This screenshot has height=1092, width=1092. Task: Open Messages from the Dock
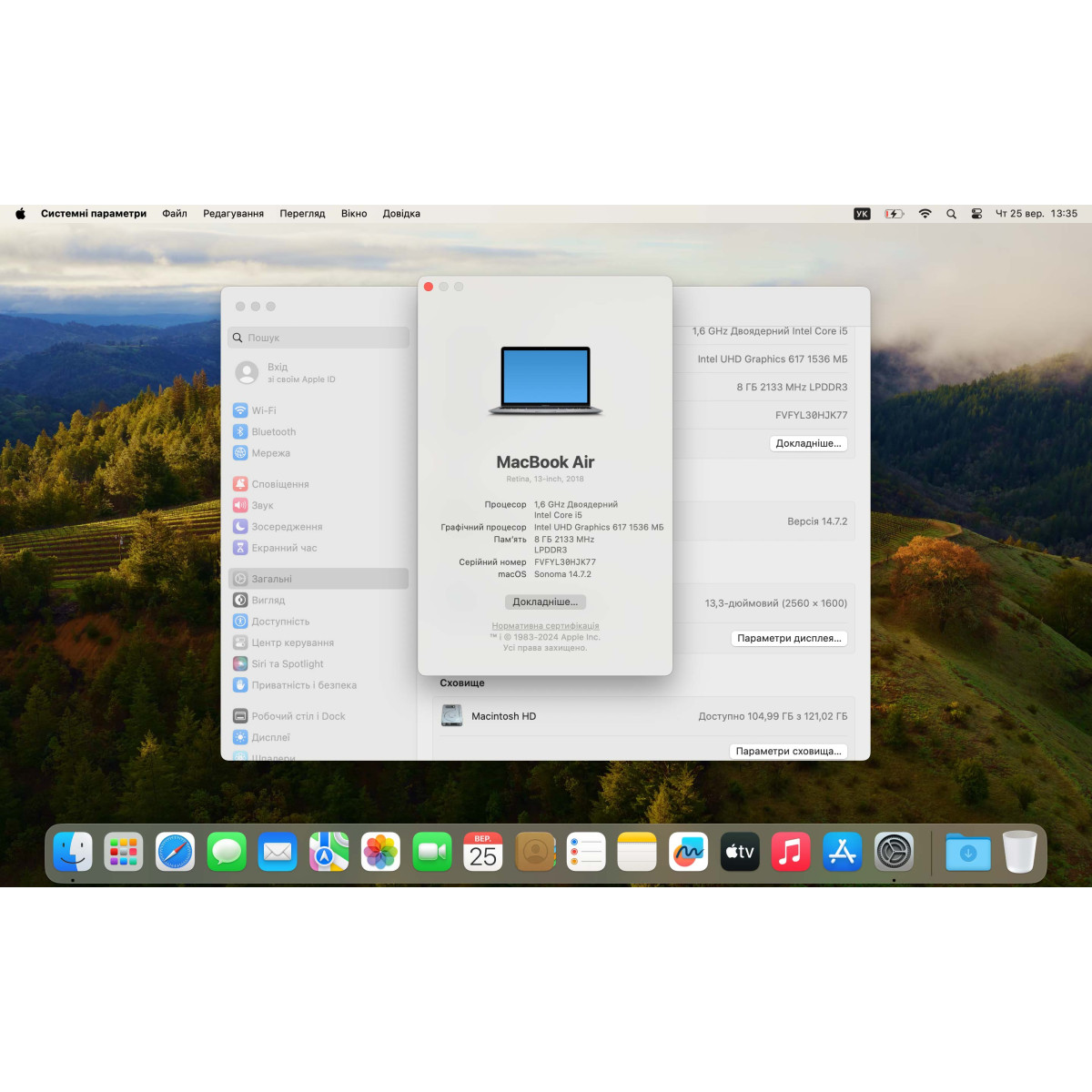point(227,853)
